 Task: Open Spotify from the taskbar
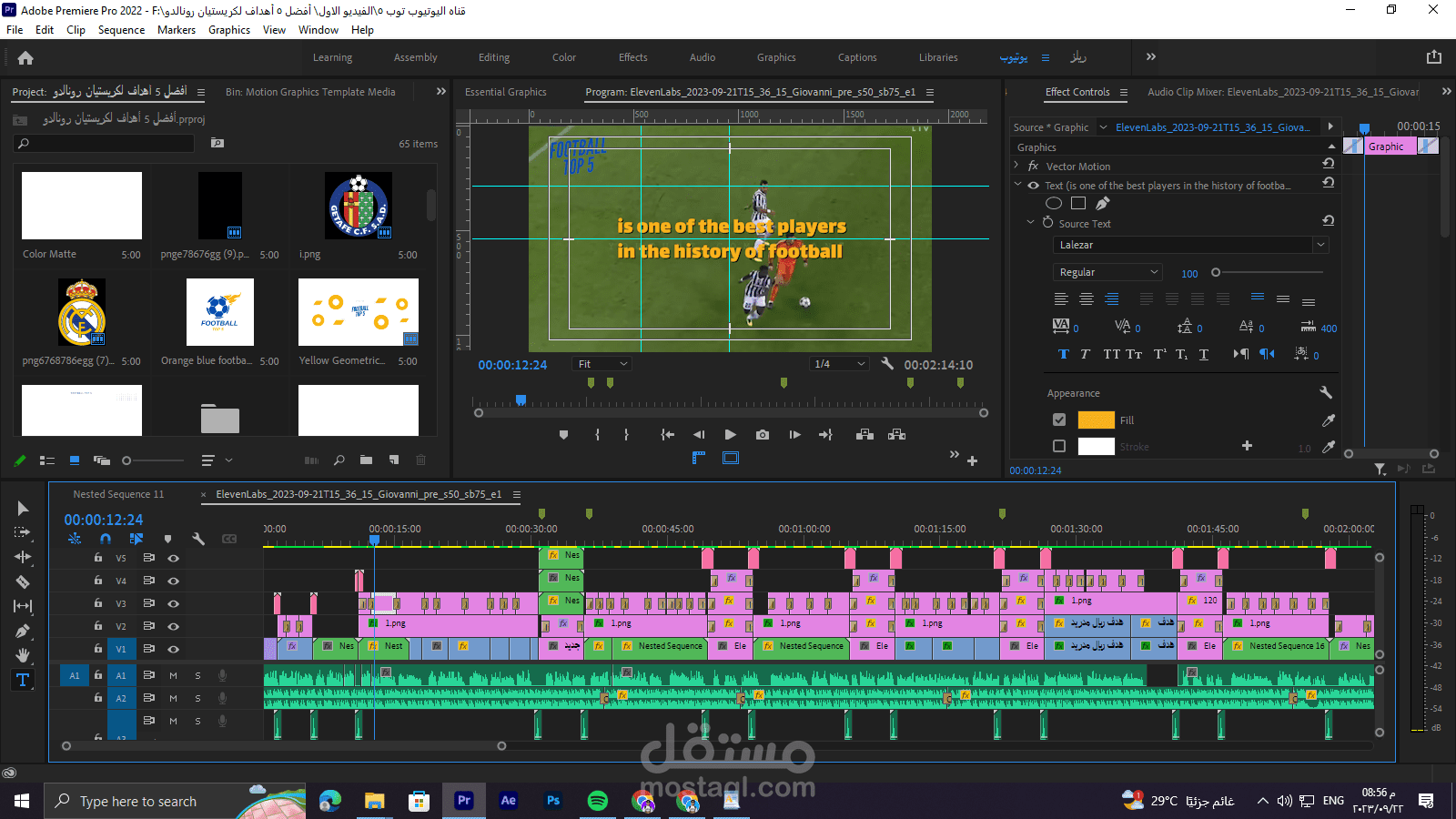click(x=598, y=801)
